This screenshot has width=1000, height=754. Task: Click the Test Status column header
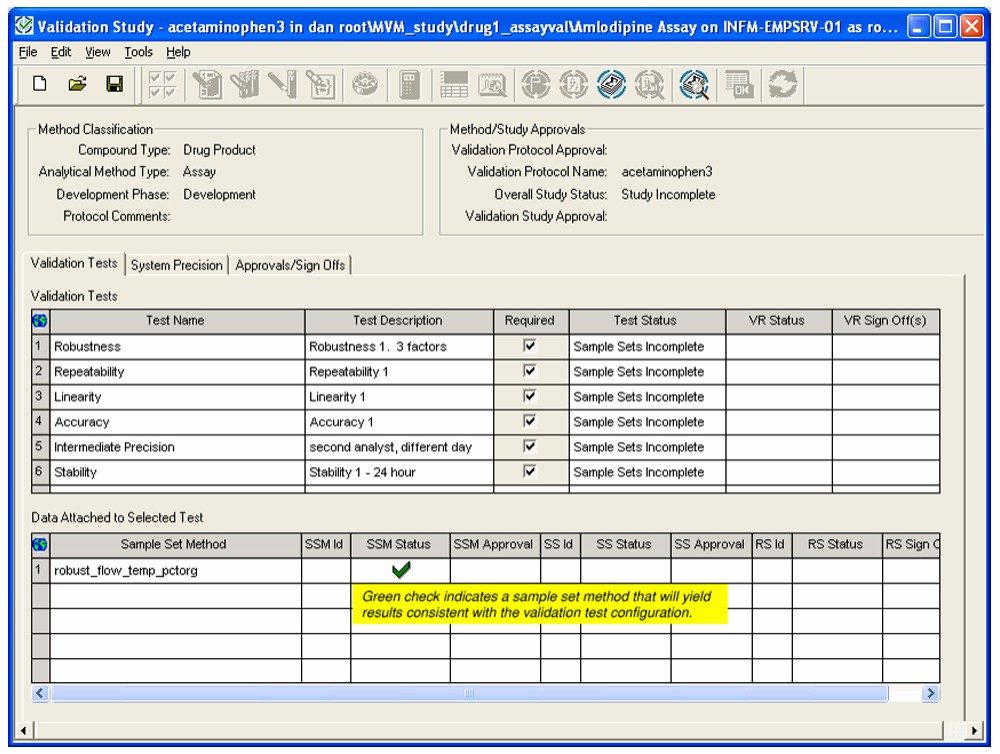(645, 321)
